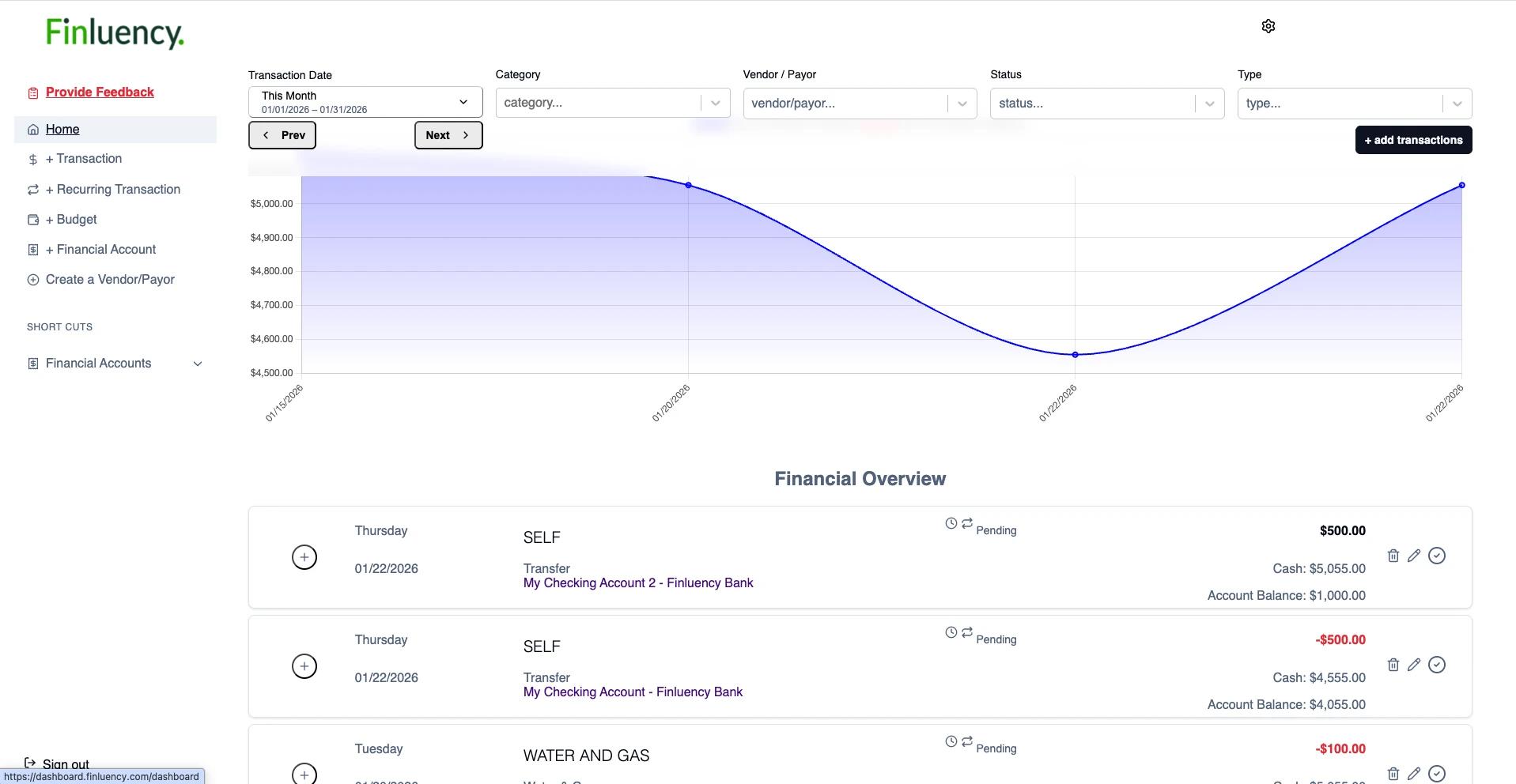Image resolution: width=1516 pixels, height=784 pixels.
Task: Click the clock icon beside the Pending label
Action: (951, 523)
